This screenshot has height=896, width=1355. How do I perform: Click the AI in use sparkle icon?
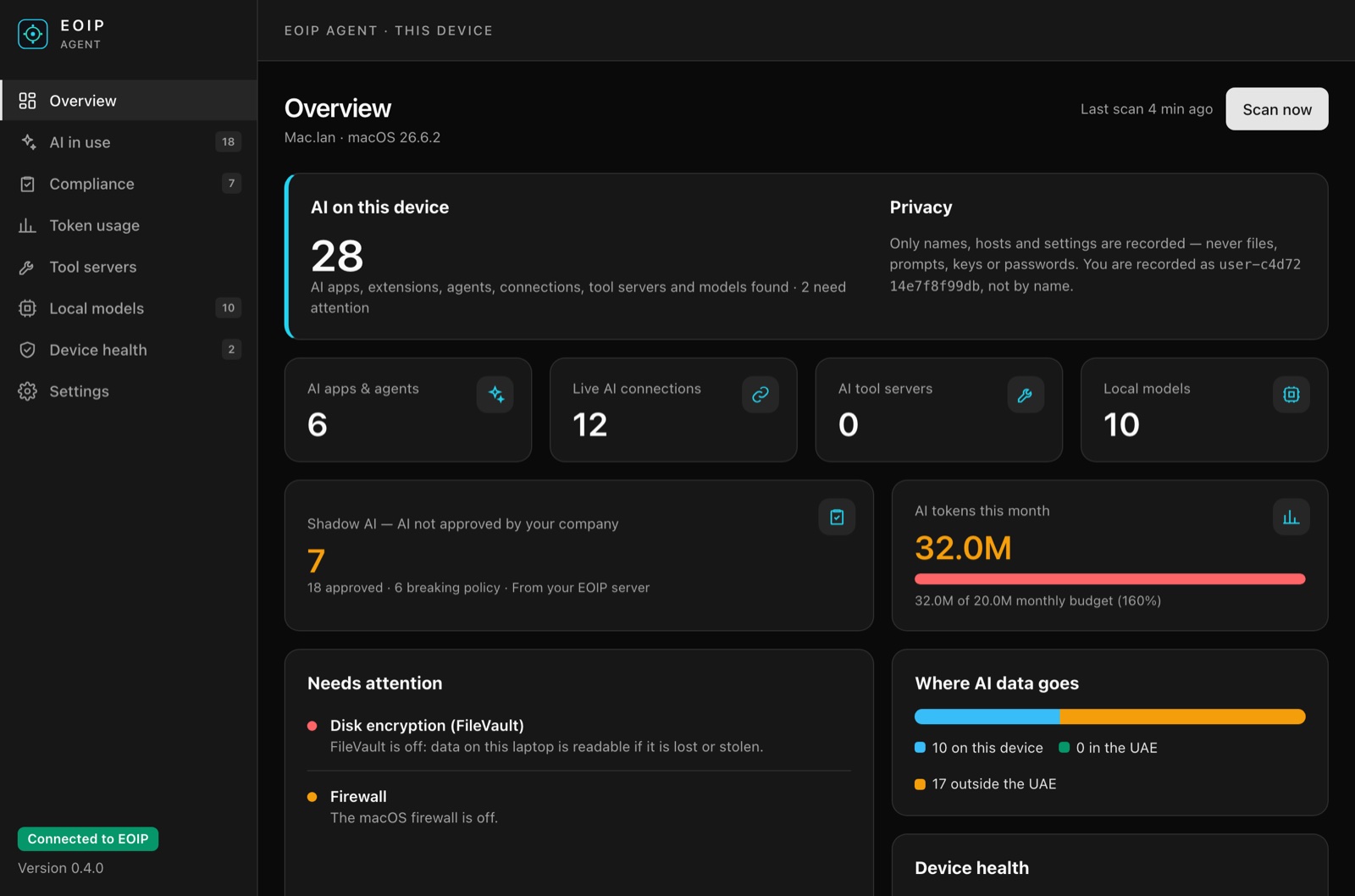tap(28, 142)
